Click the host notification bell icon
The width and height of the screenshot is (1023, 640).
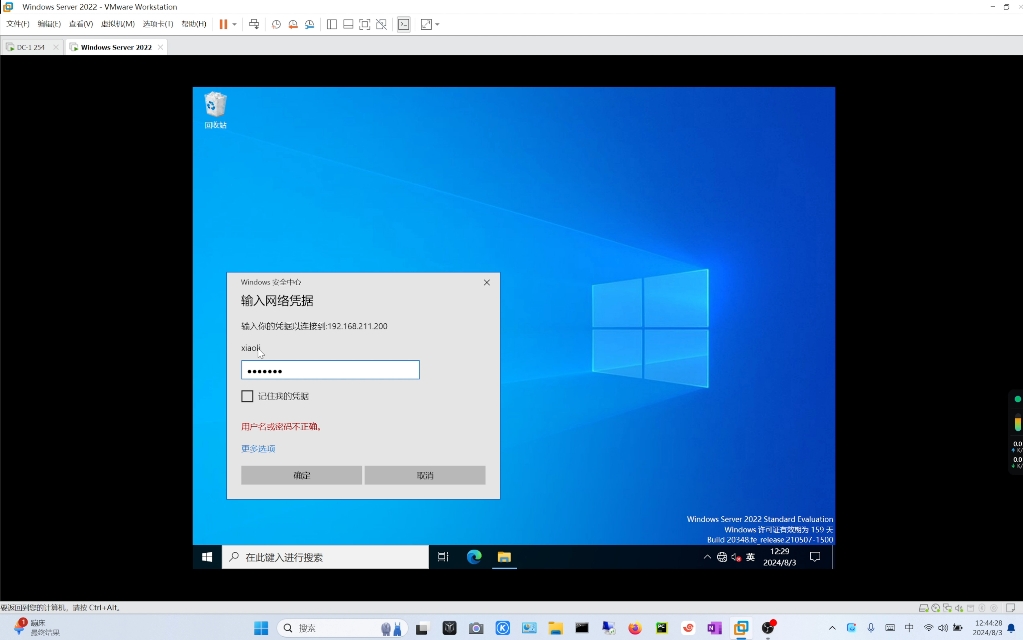(1011, 628)
